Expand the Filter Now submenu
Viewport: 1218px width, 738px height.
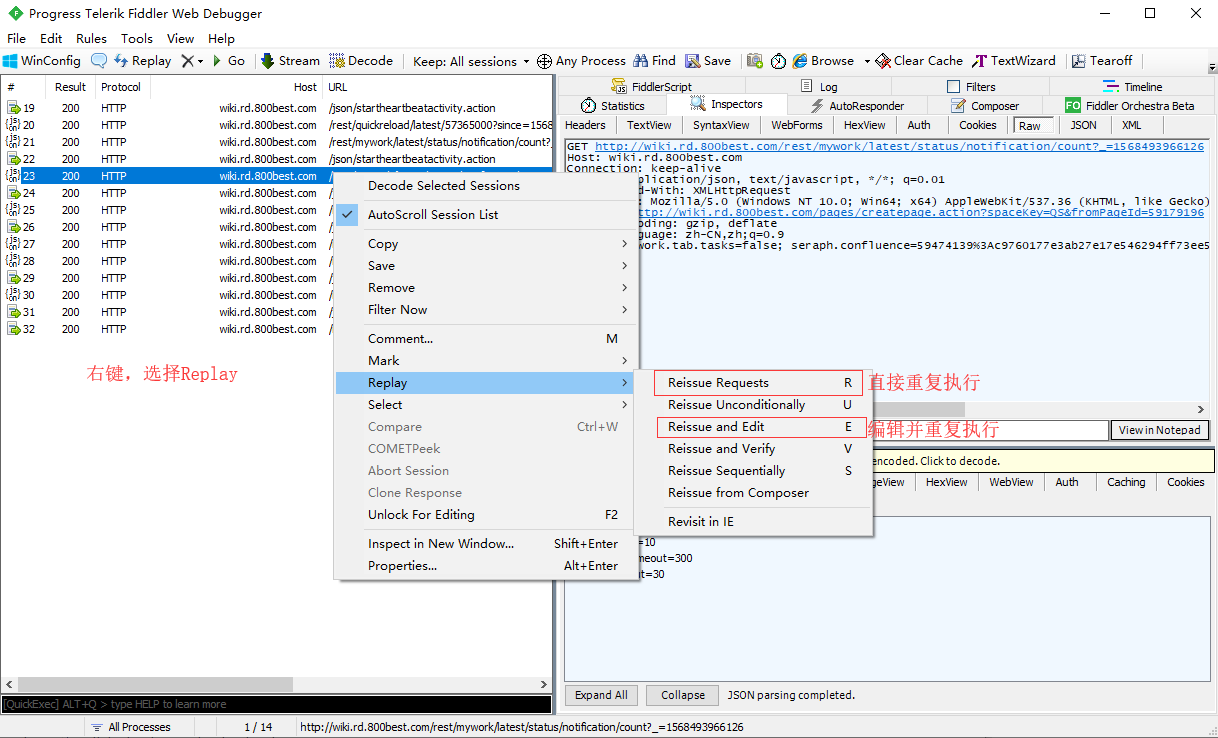pyautogui.click(x=484, y=310)
